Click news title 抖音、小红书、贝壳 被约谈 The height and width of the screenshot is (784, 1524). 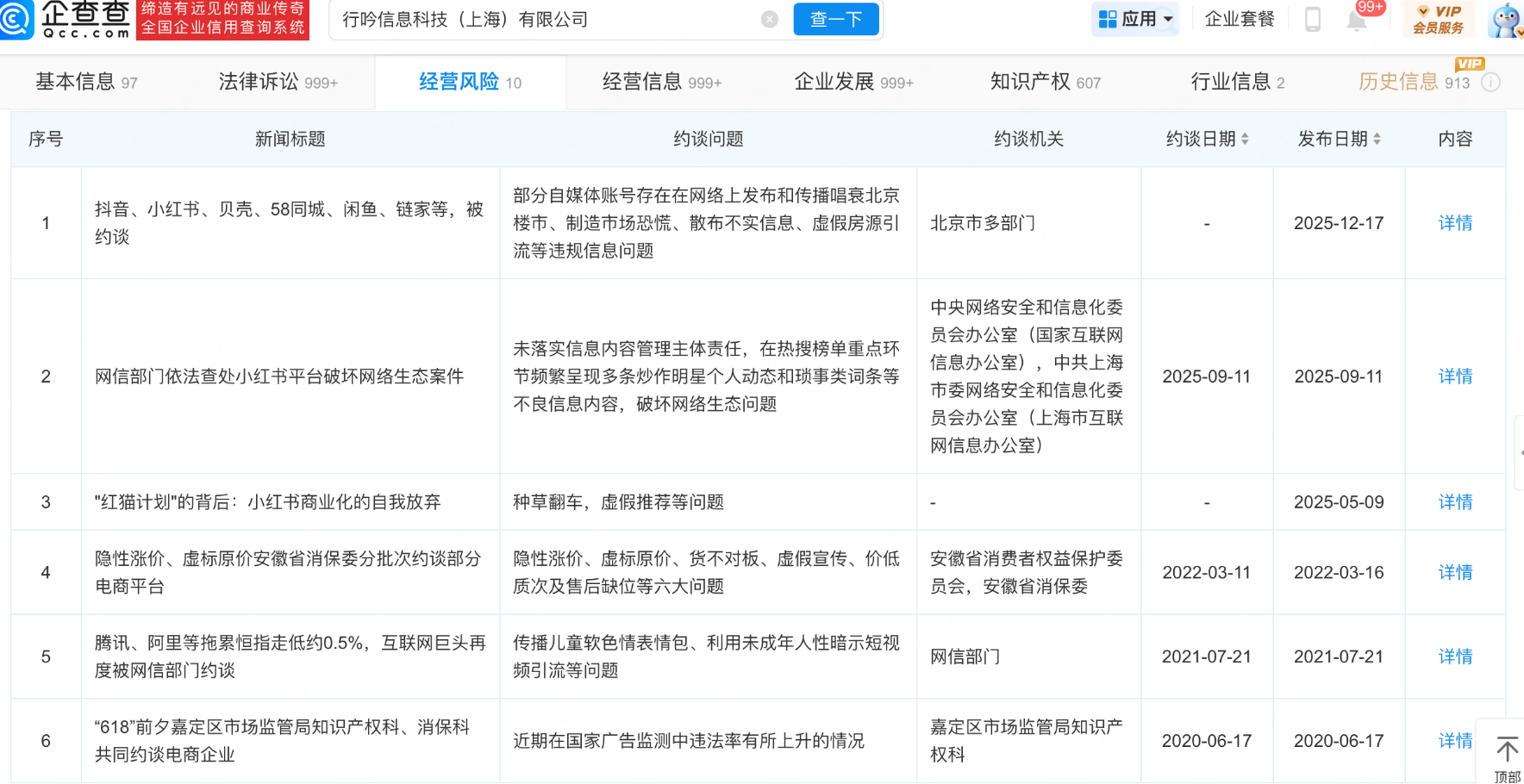[x=289, y=223]
